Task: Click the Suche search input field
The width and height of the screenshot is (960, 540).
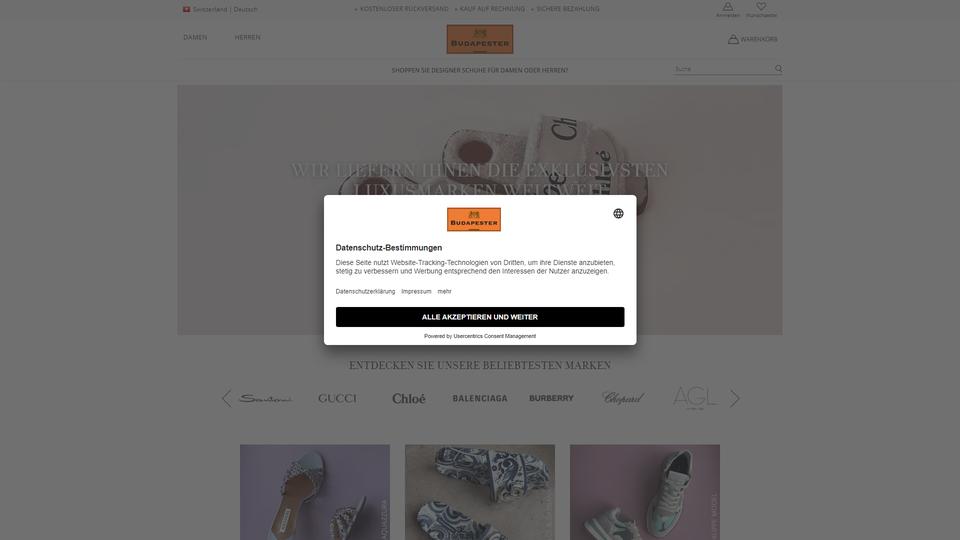Action: pyautogui.click(x=723, y=69)
